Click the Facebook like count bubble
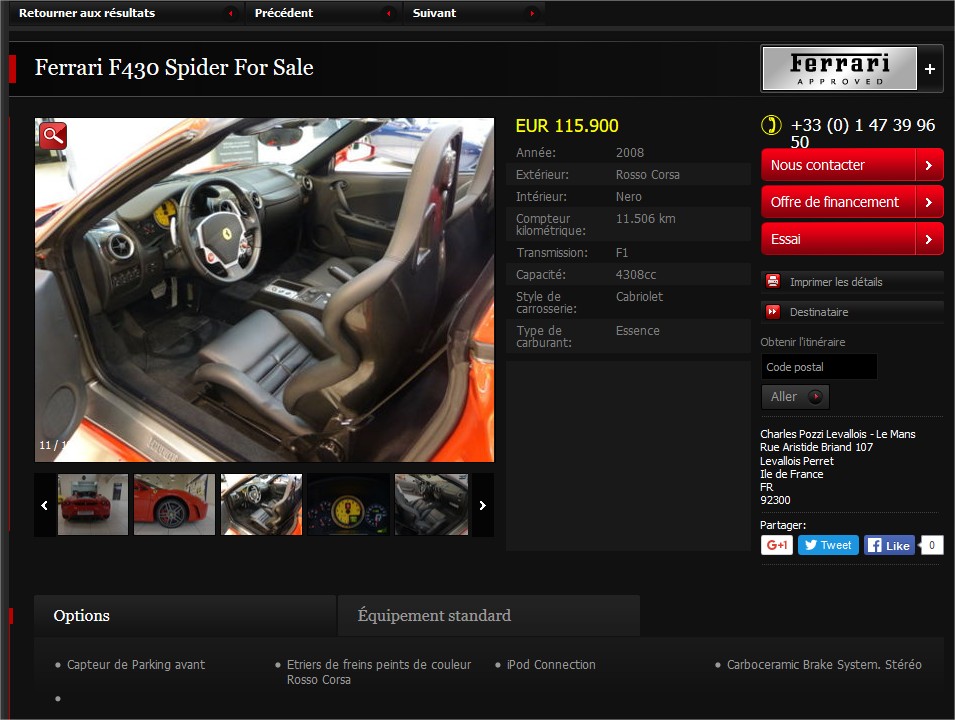Screen dimensions: 955x720 click(x=931, y=545)
